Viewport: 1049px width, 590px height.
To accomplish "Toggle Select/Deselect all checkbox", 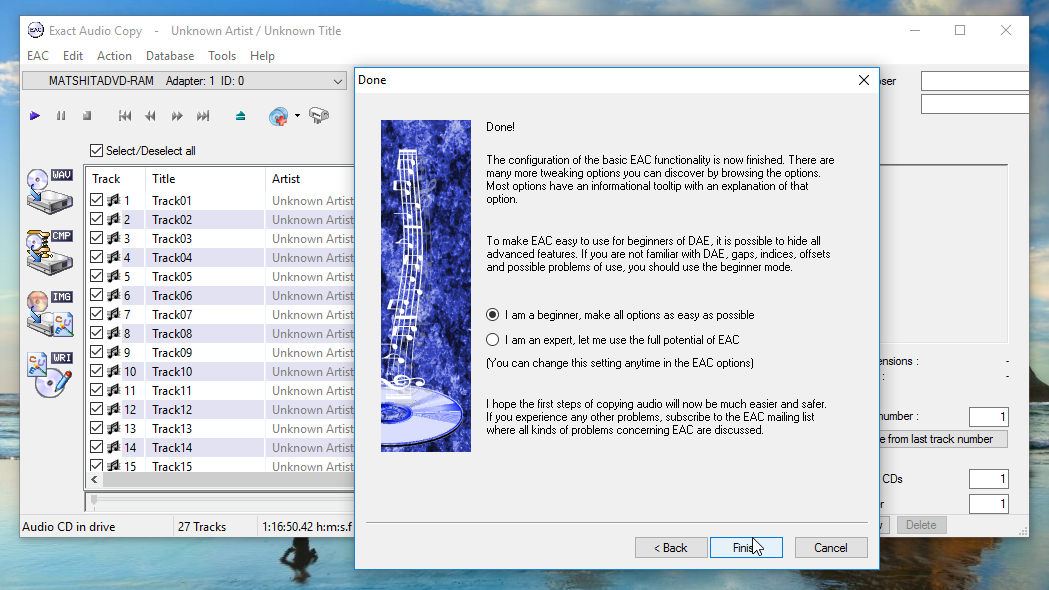I will 96,151.
